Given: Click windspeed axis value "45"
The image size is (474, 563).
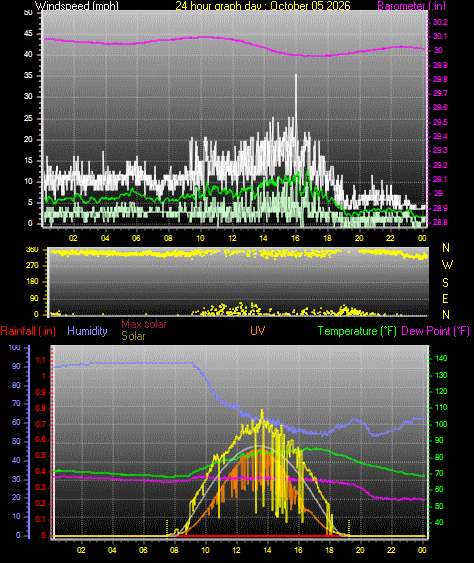Looking at the screenshot, I should pyautogui.click(x=28, y=33).
